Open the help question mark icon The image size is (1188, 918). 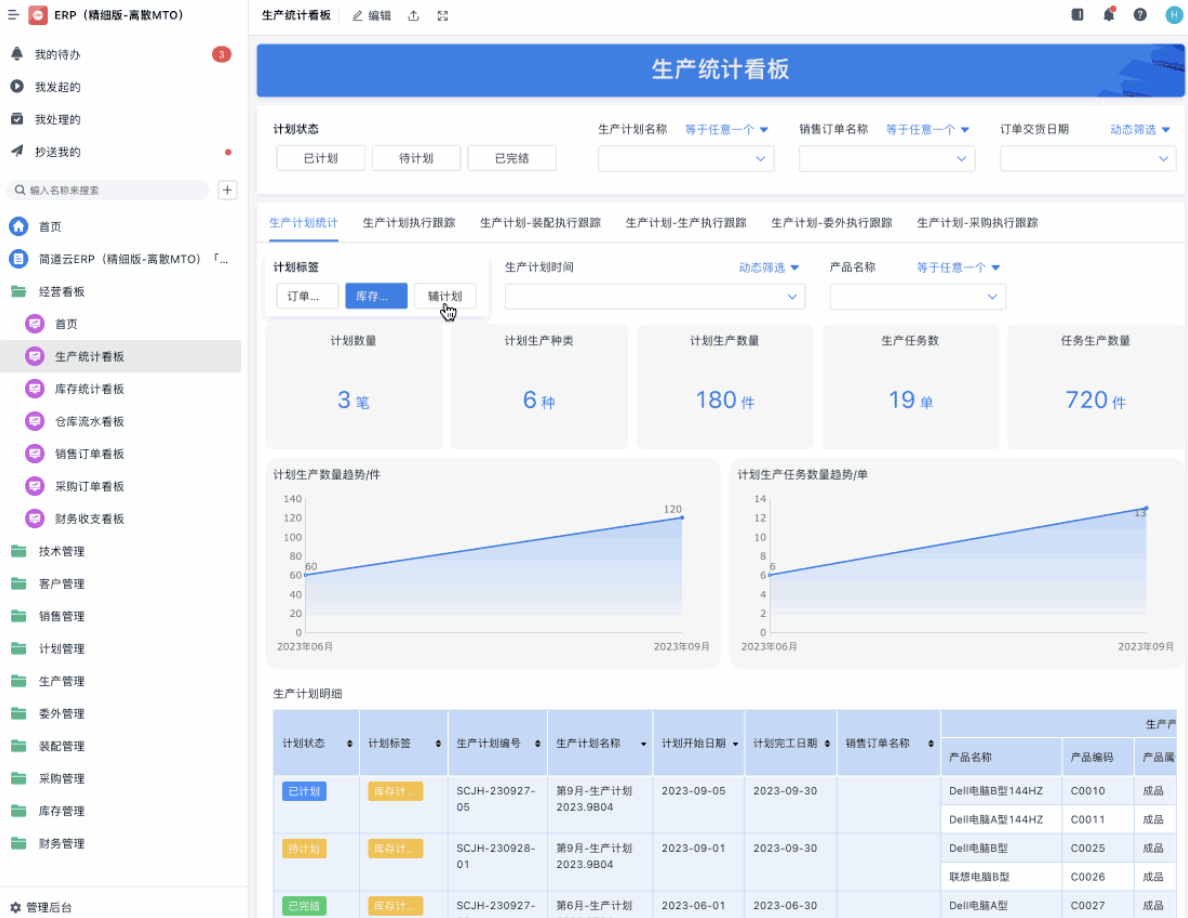click(1140, 15)
